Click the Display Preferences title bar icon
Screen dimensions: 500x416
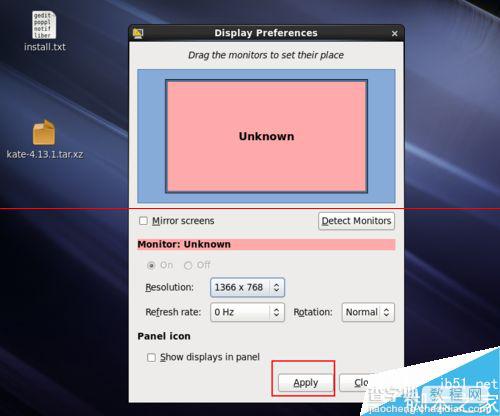point(138,33)
